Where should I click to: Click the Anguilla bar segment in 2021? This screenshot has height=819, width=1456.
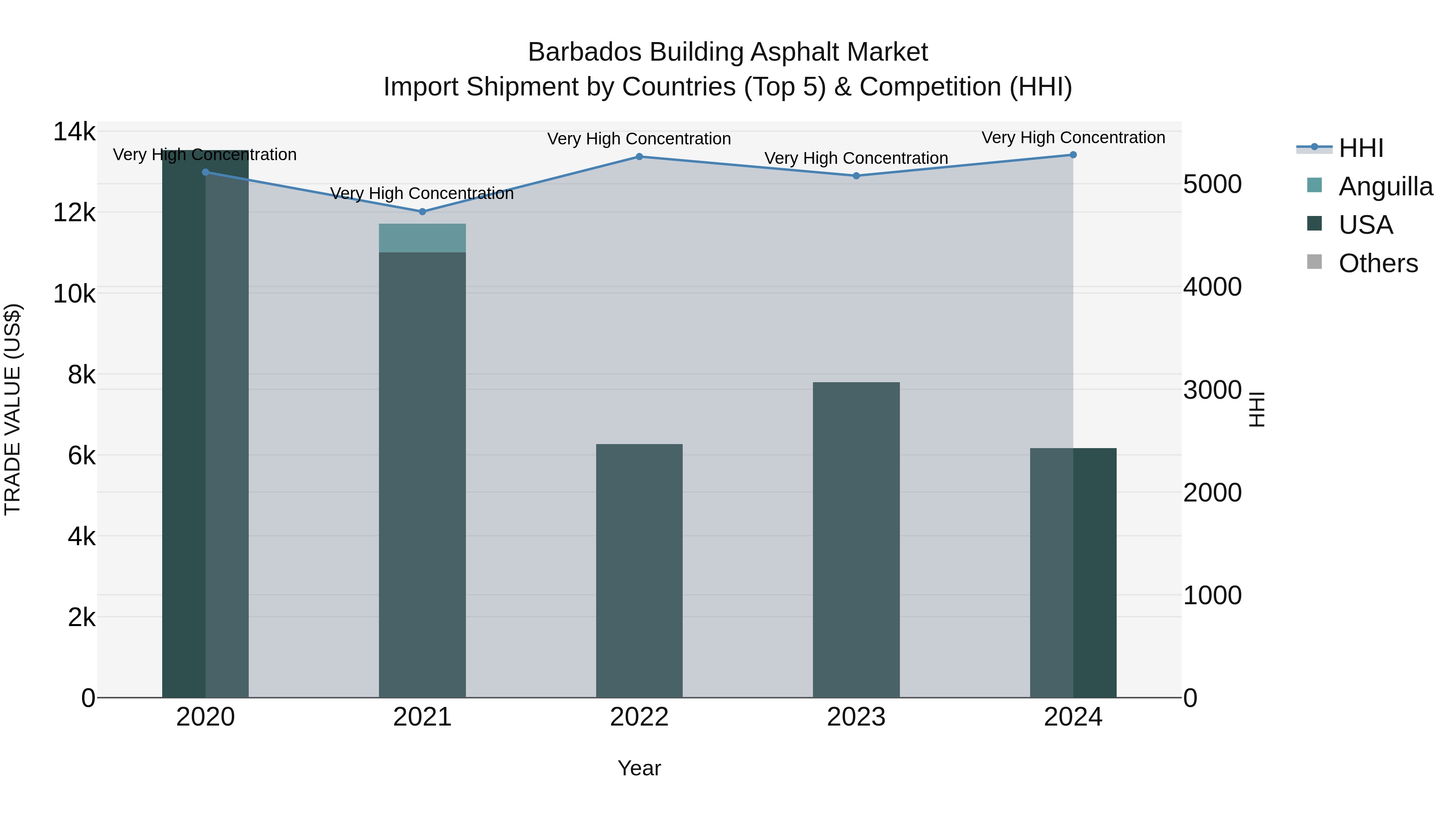coord(422,238)
